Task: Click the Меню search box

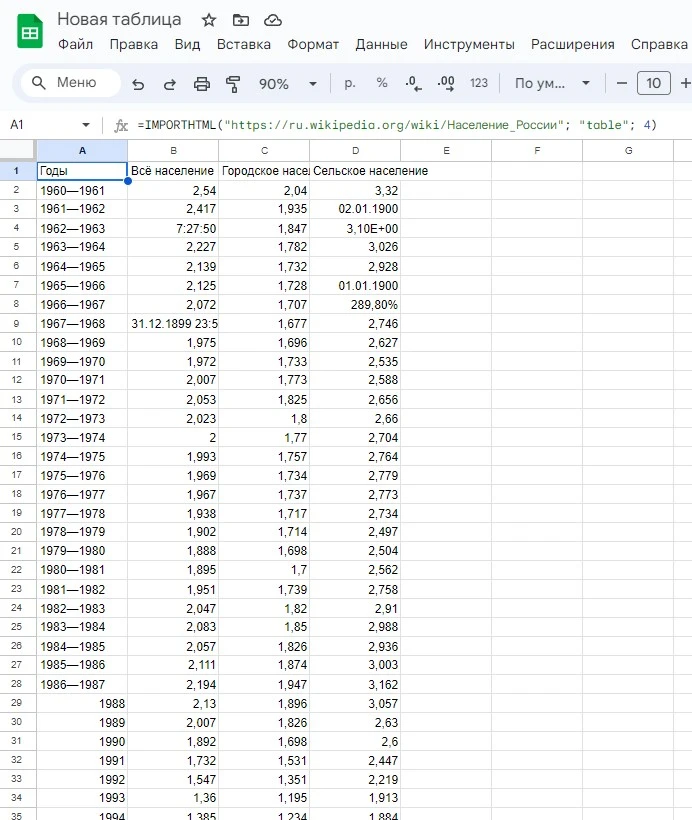Action: tap(70, 84)
